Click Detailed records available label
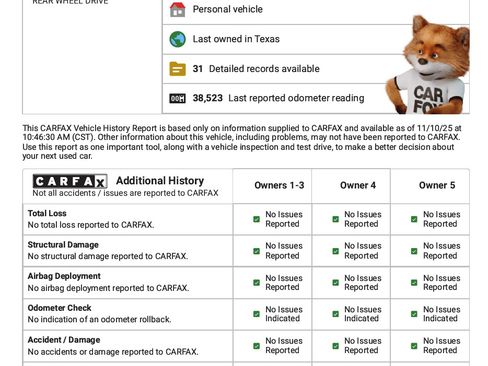The height and width of the screenshot is (366, 488). pyautogui.click(x=264, y=69)
